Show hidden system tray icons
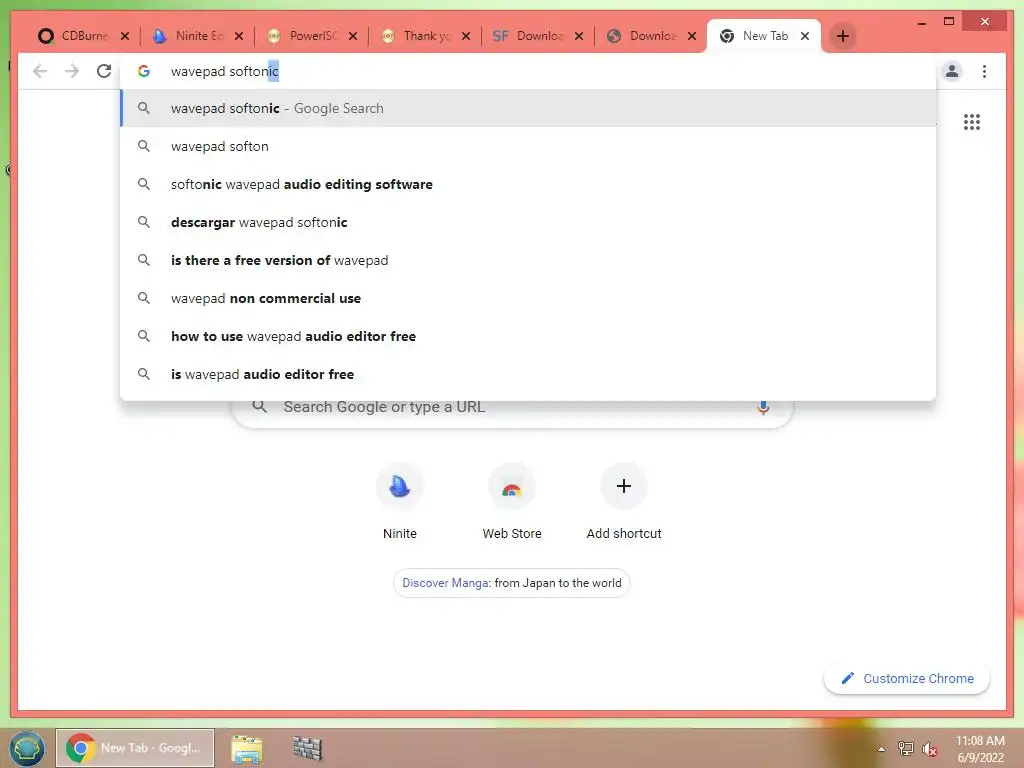This screenshot has width=1024, height=768. tap(882, 749)
